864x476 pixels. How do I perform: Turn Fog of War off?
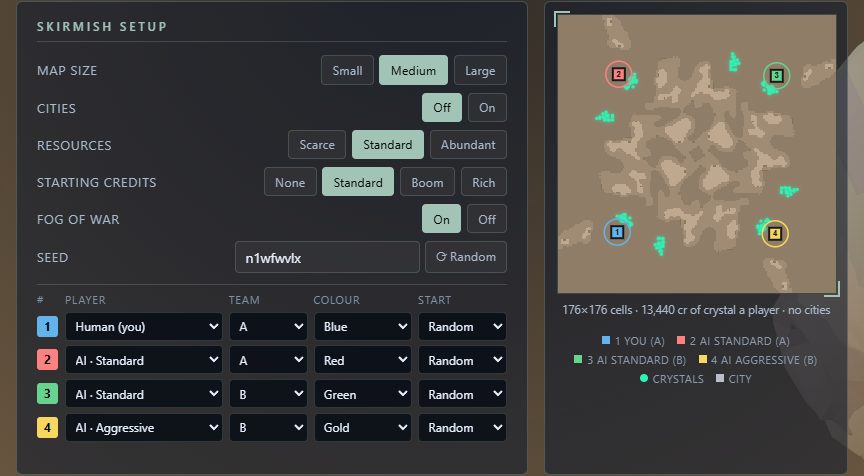coord(487,219)
